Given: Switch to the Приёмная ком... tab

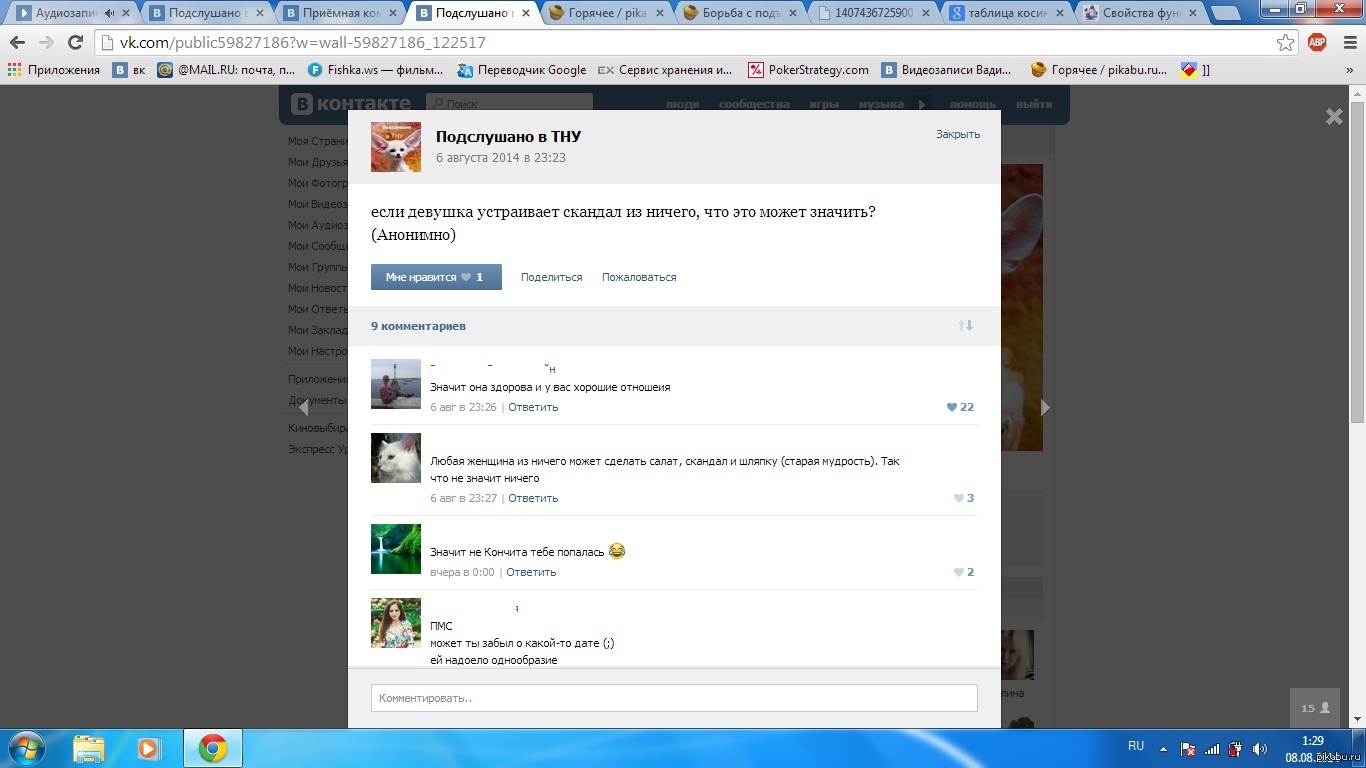Looking at the screenshot, I should 337,14.
